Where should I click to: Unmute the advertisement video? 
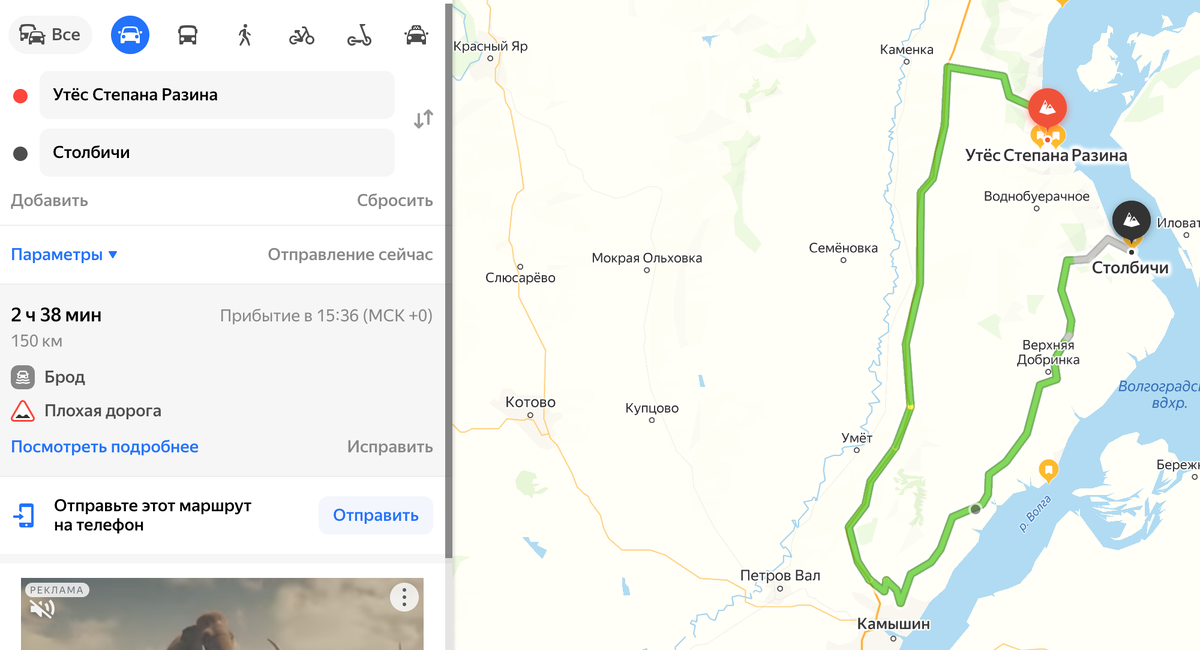point(42,608)
